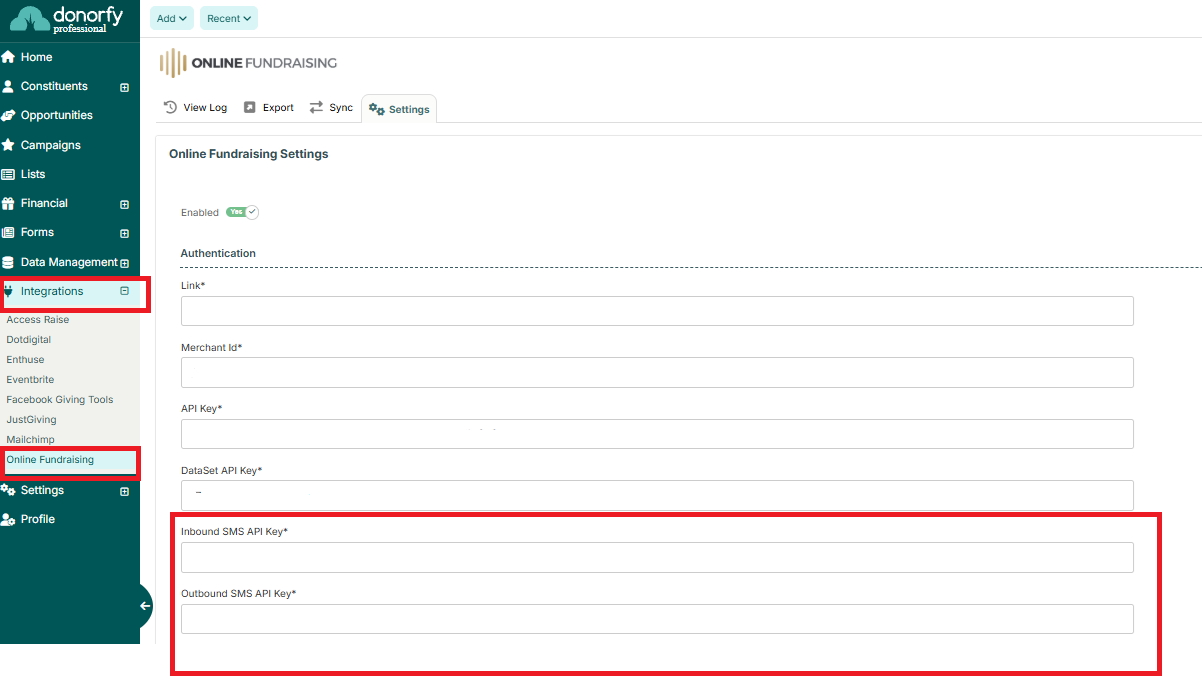The height and width of the screenshot is (687, 1202).
Task: Expand the Settings submenu in sidebar
Action: [124, 491]
